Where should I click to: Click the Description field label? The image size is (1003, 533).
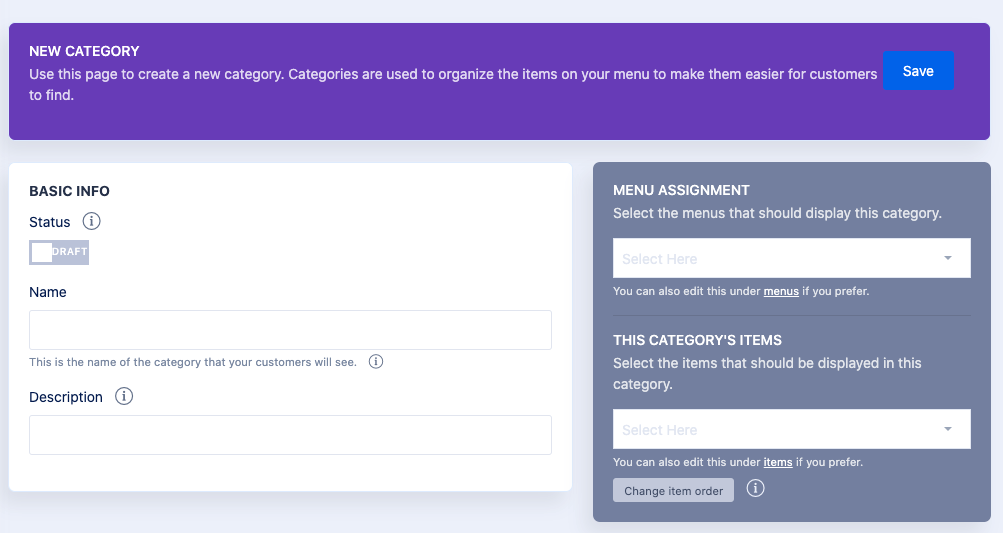[66, 397]
